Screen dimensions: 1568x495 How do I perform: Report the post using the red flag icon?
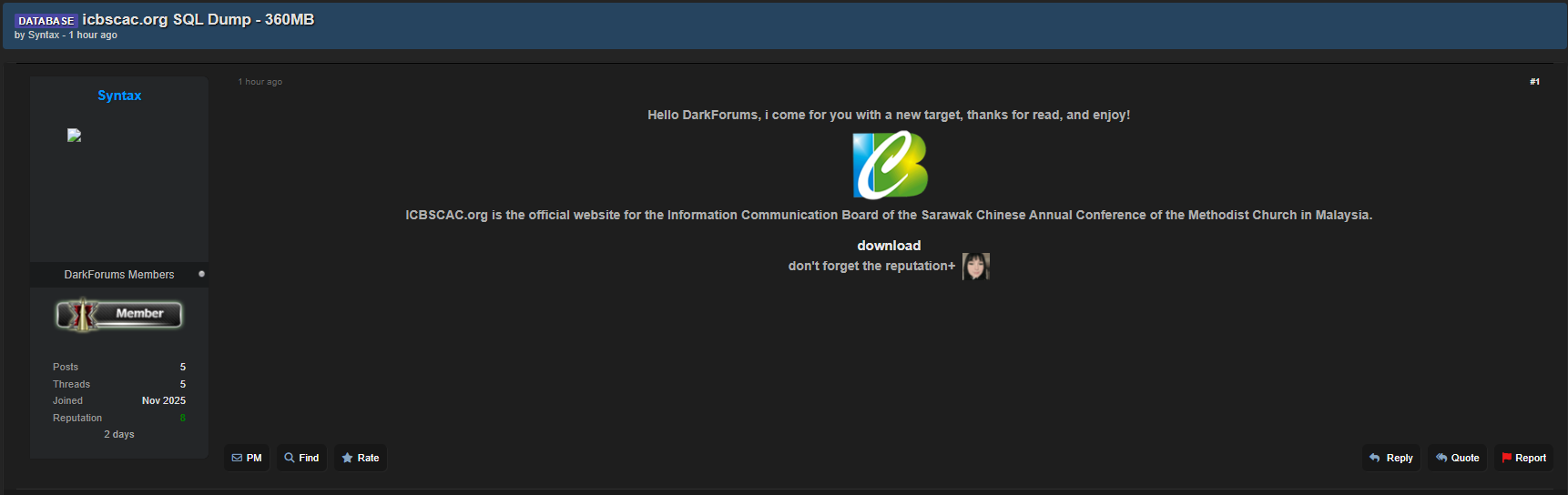[x=1507, y=458]
